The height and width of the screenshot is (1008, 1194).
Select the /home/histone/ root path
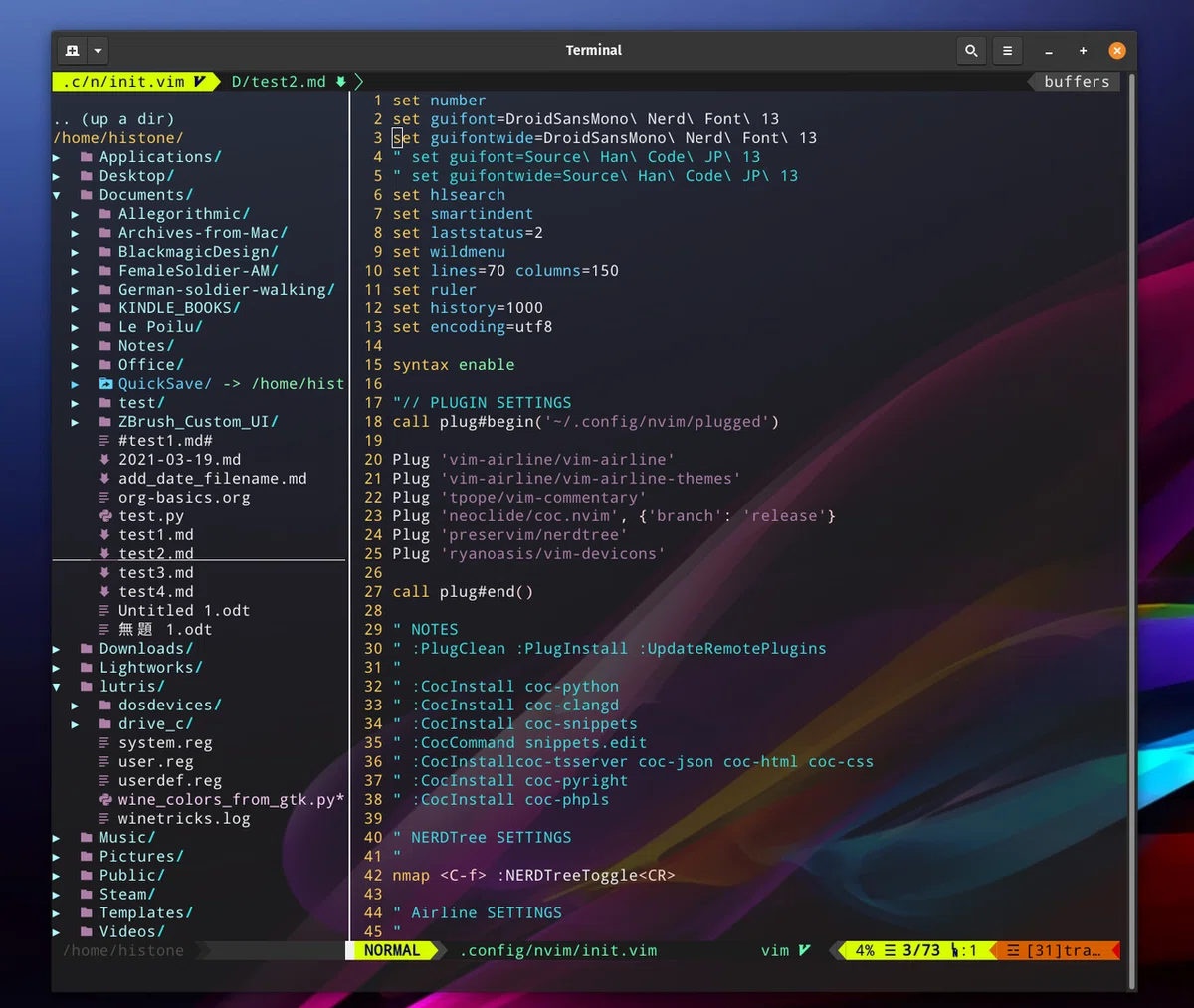pyautogui.click(x=118, y=138)
